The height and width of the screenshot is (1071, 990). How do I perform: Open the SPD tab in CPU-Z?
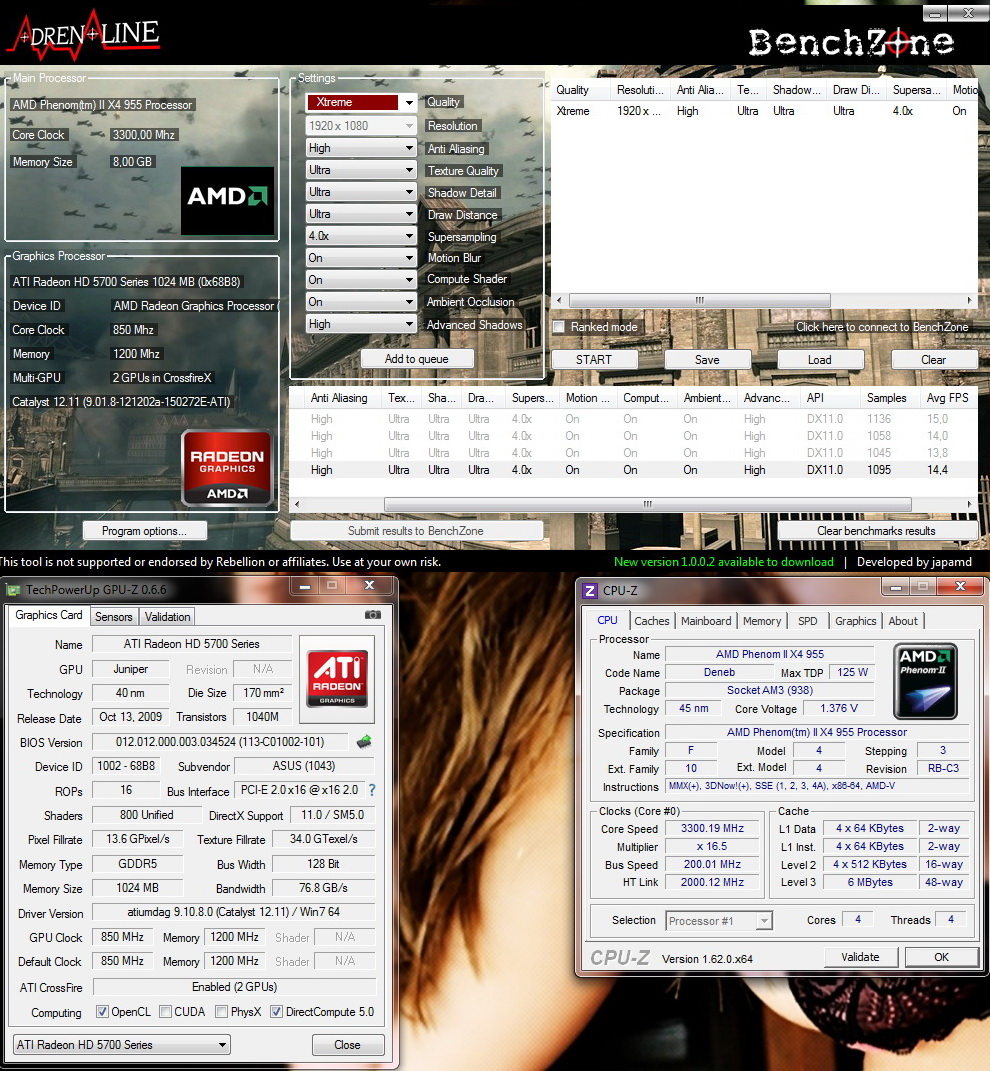(x=808, y=621)
